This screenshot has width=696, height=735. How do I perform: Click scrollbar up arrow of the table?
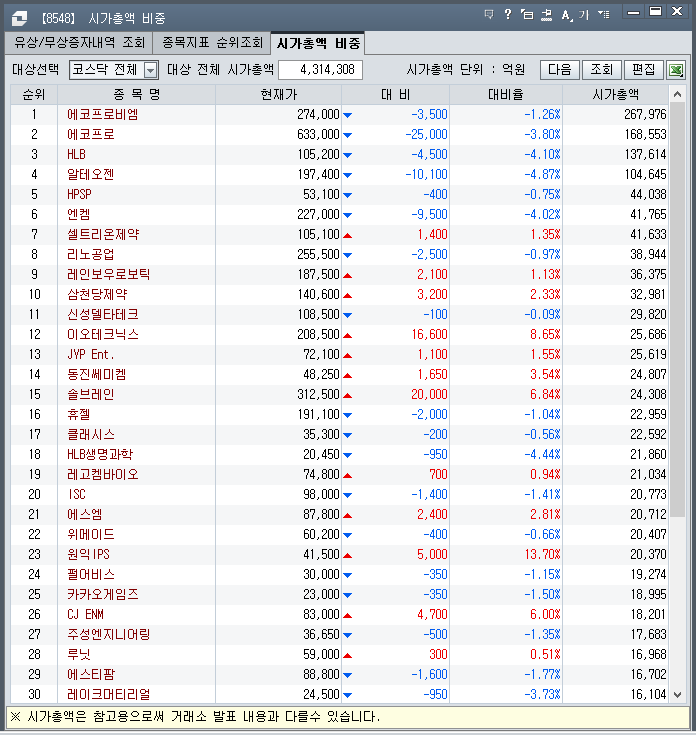(677, 95)
